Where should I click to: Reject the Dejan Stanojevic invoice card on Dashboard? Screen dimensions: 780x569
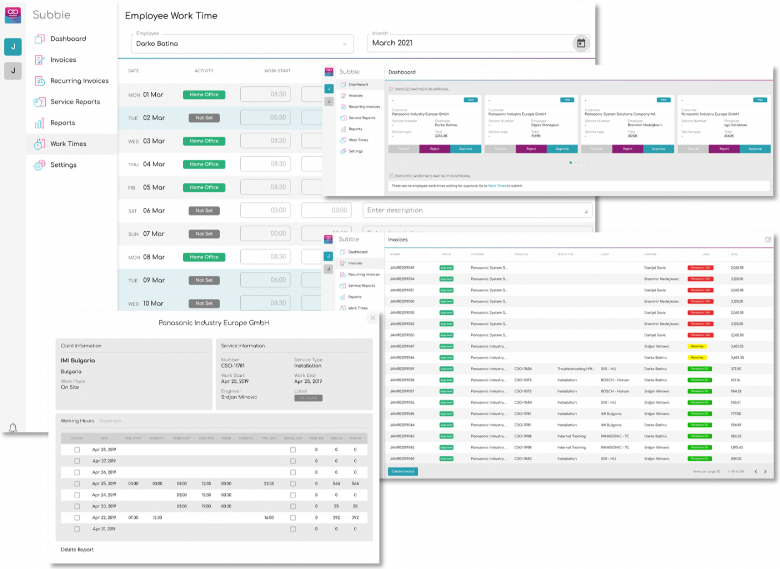[531, 149]
